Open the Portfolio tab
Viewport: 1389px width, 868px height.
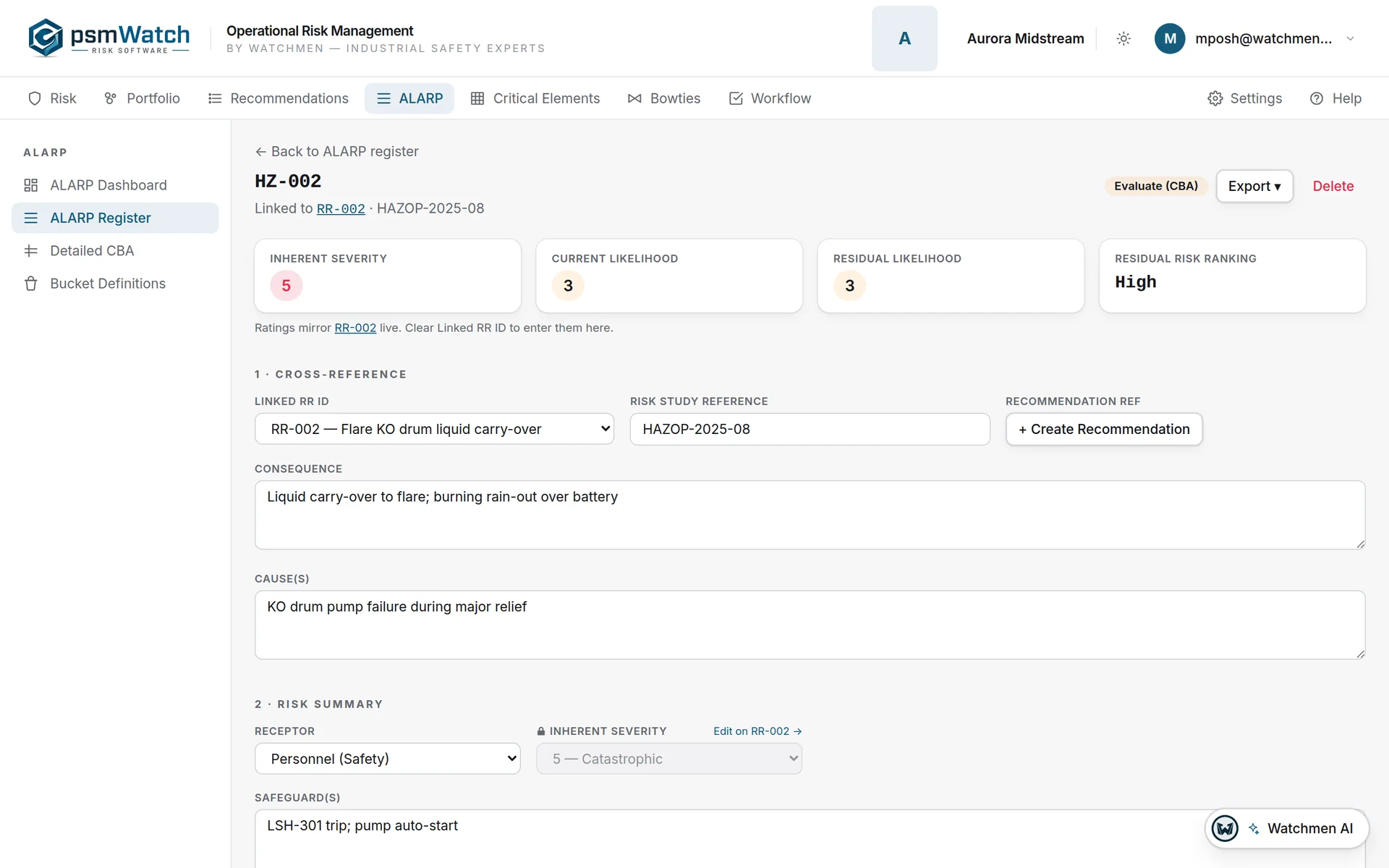point(142,98)
